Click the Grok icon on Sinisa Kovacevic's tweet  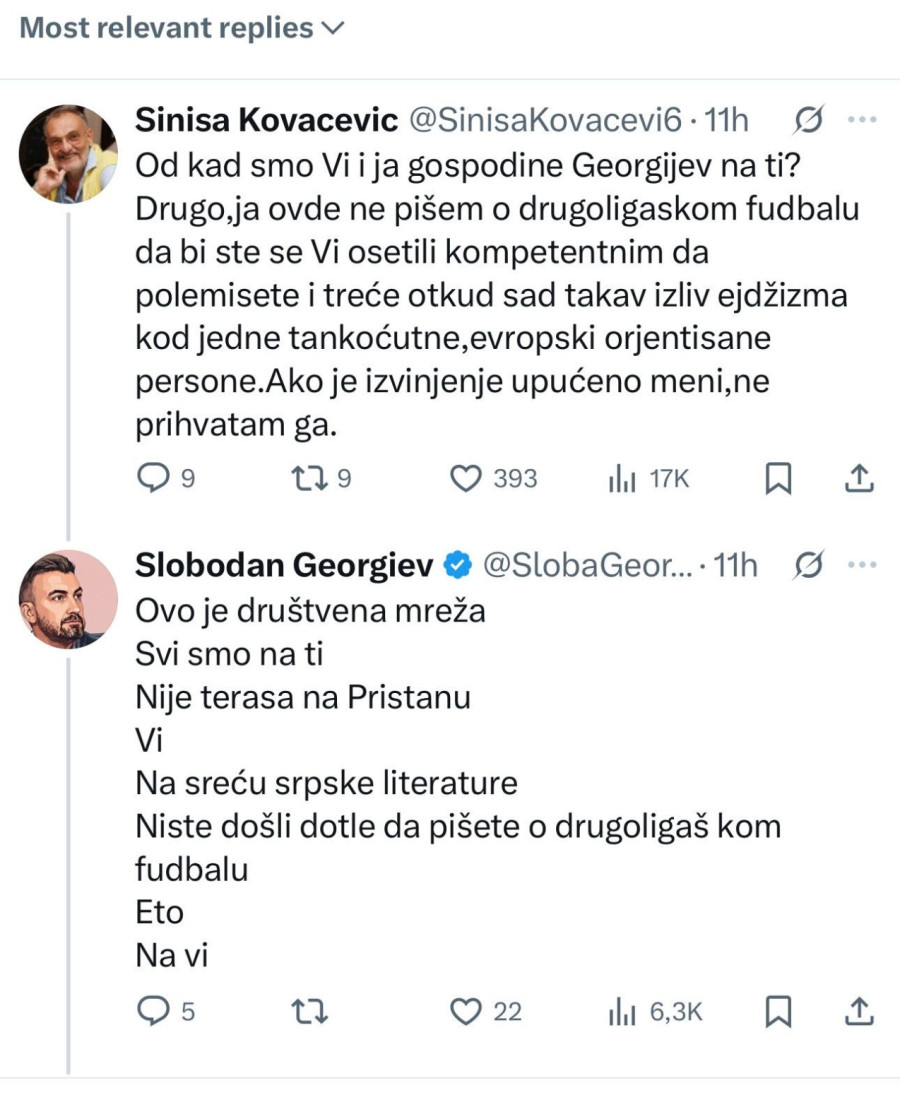807,120
